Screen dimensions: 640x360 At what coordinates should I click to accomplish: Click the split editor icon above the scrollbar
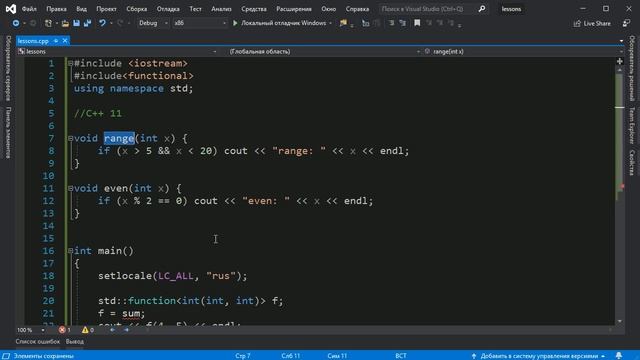pos(620,61)
